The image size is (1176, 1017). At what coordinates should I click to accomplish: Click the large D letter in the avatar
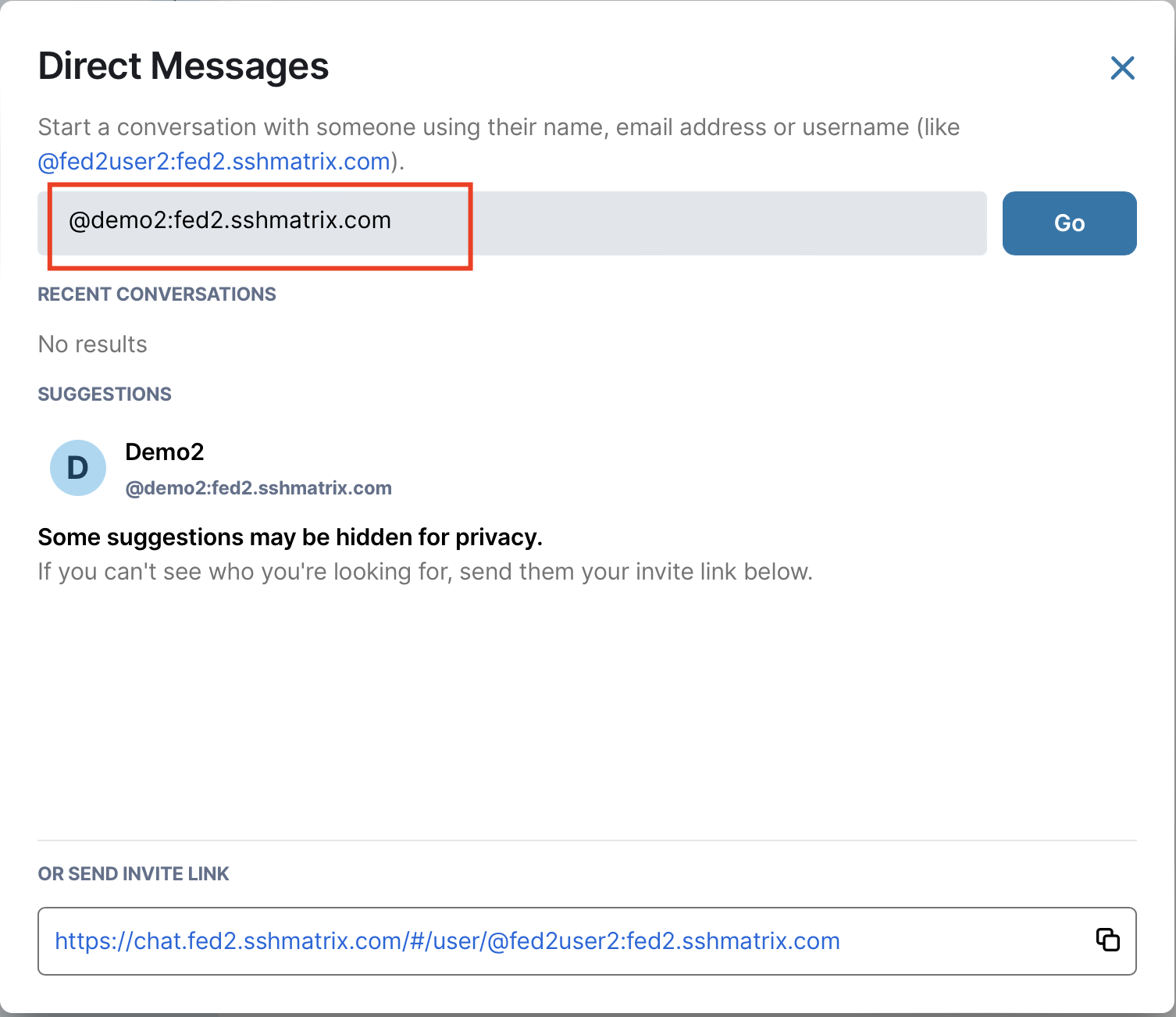click(78, 469)
